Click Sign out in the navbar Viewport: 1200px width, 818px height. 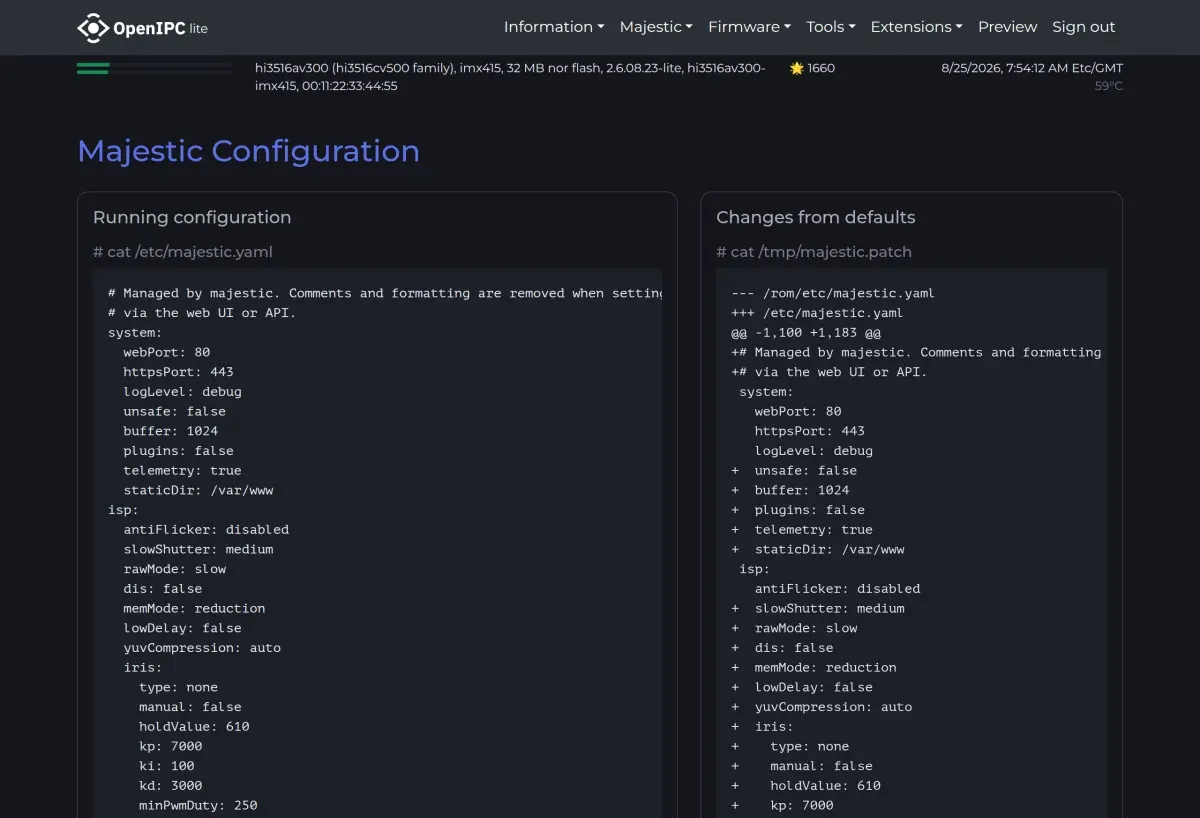coord(1083,27)
